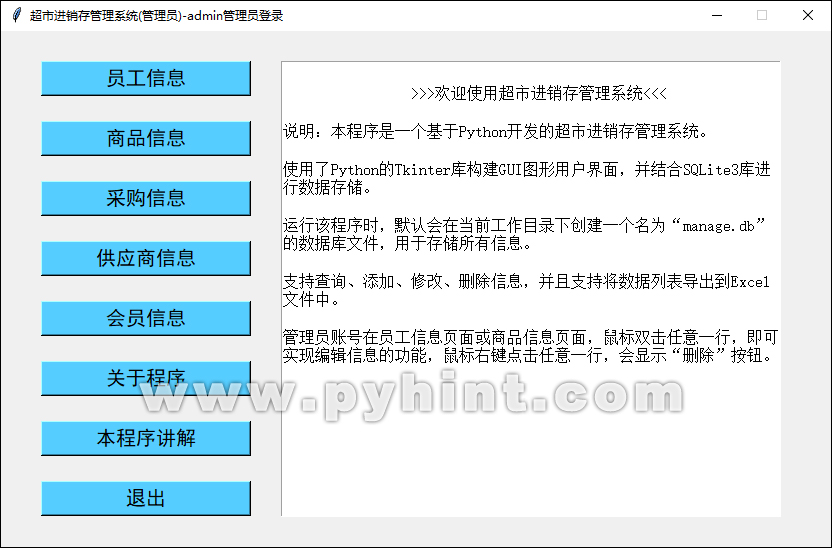The width and height of the screenshot is (832, 548).
Task: Click the welcome heading 欢迎使用超市进销存管理系统
Action: tap(539, 94)
